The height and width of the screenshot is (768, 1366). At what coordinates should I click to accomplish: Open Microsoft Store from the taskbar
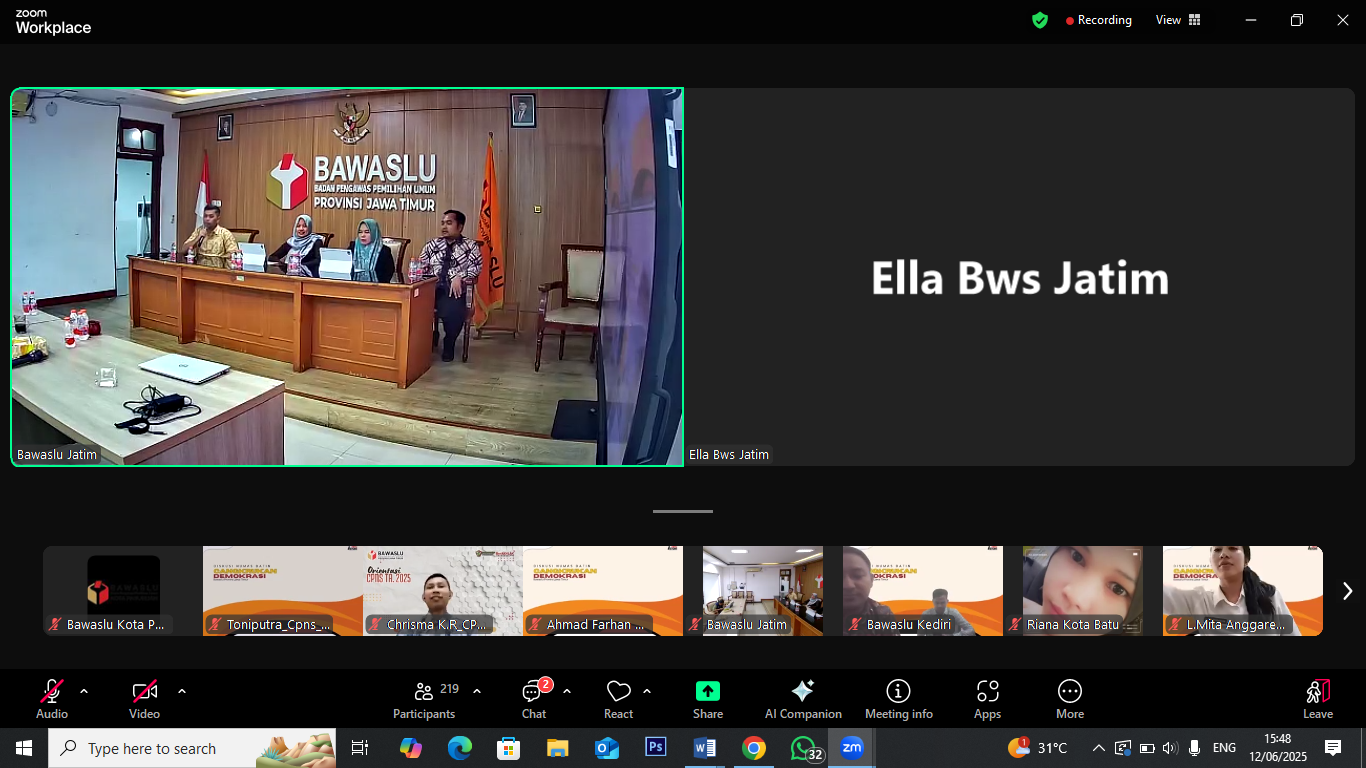pos(508,748)
